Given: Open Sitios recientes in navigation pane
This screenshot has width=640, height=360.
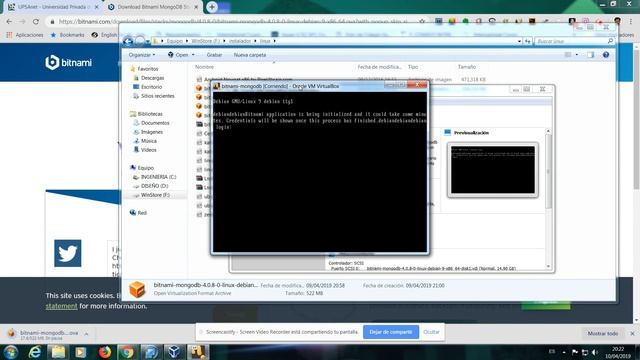Looking at the screenshot, I should point(157,96).
